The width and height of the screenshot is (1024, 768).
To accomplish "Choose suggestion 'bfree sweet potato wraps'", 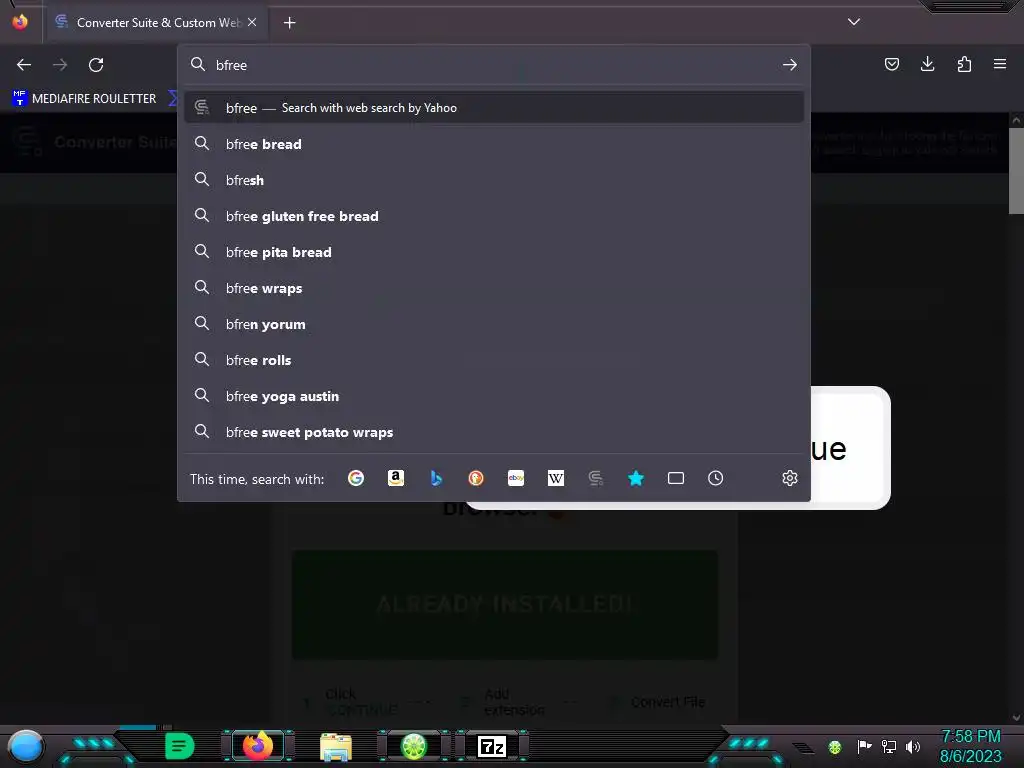I will click(x=494, y=432).
